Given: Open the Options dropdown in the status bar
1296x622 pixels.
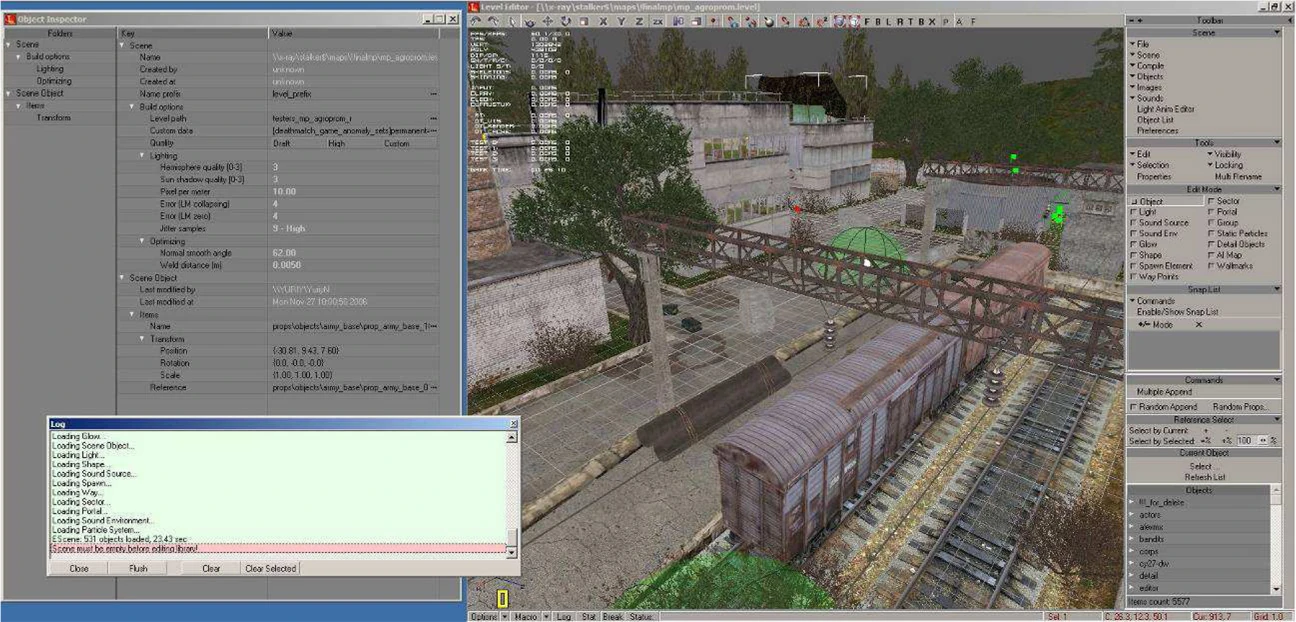Looking at the screenshot, I should (x=486, y=617).
